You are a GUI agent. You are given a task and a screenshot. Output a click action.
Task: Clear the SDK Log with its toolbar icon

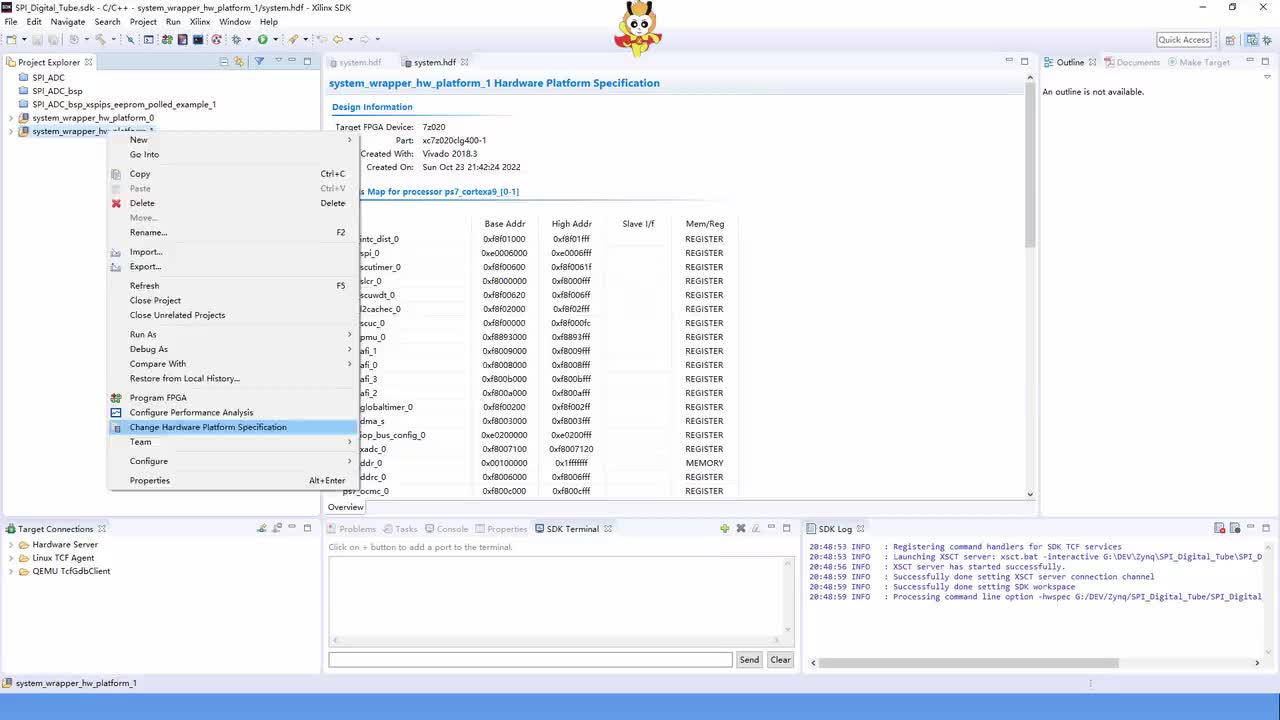coord(1220,528)
